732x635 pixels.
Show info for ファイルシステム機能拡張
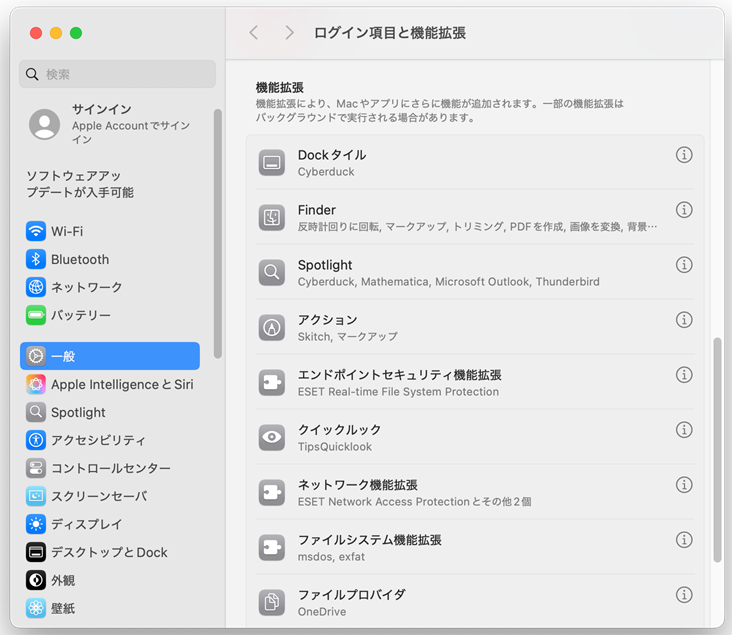[684, 540]
